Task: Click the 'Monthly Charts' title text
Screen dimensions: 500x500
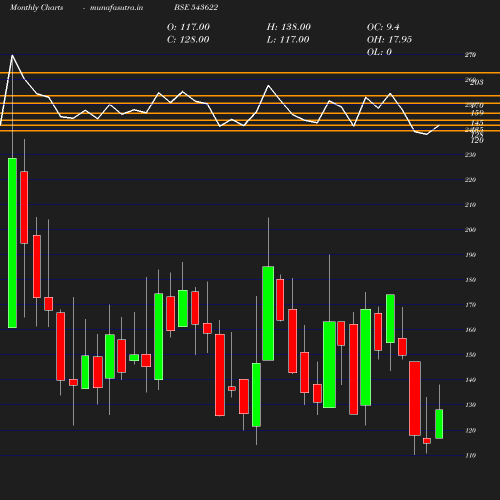Action: point(36,8)
